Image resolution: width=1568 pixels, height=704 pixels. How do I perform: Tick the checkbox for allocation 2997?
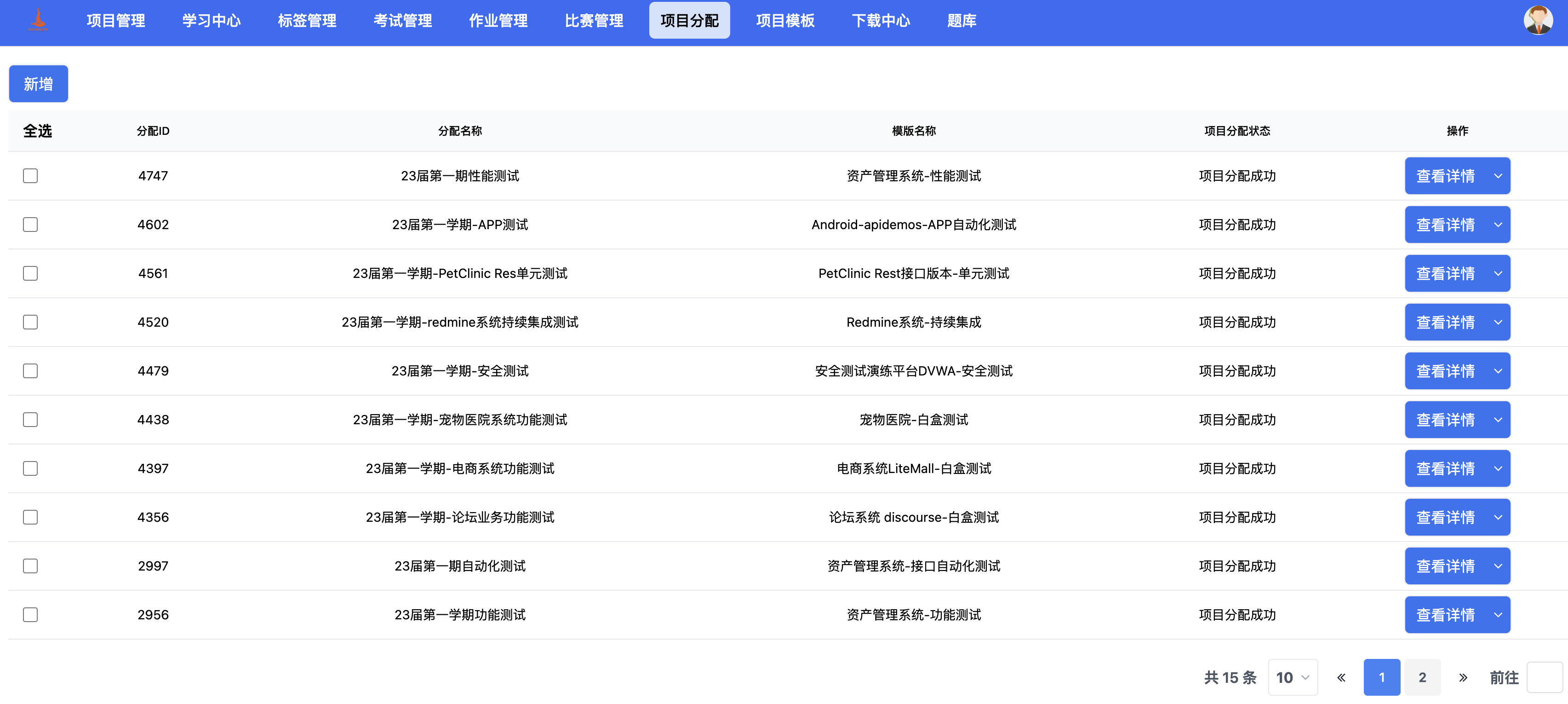pyautogui.click(x=30, y=566)
